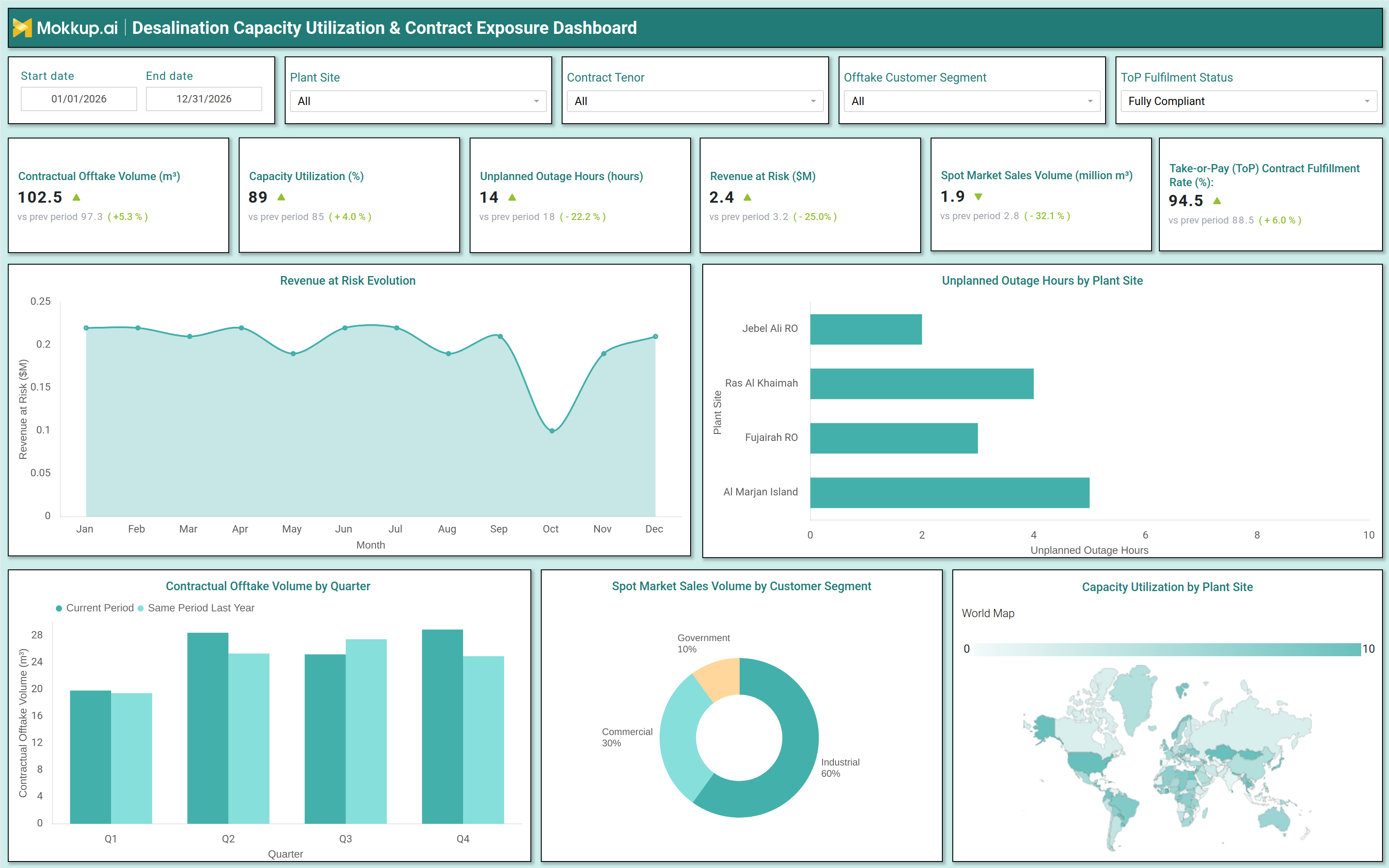Image resolution: width=1389 pixels, height=868 pixels.
Task: Click the up arrow beside Contractual Offtake Volume 102.5
Action: tap(76, 197)
